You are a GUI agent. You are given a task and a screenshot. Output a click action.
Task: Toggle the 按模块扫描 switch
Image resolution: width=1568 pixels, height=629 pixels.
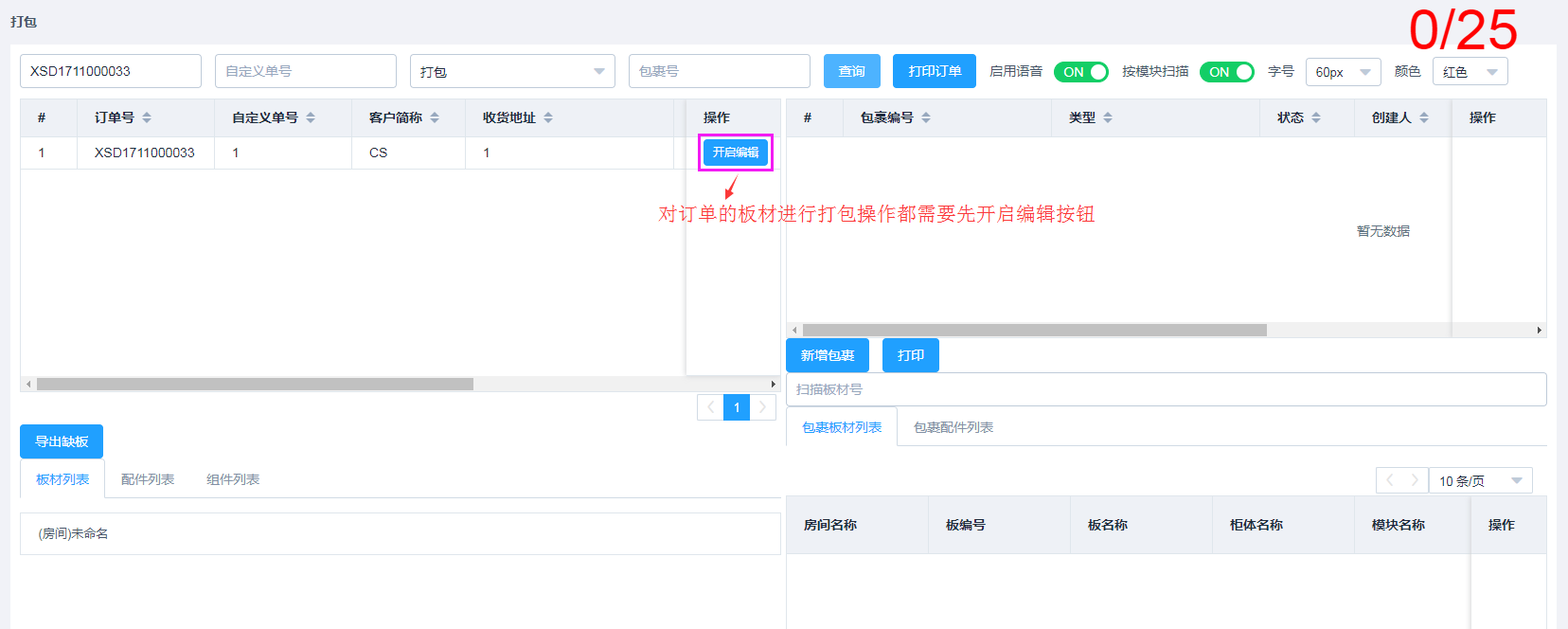[x=1226, y=72]
